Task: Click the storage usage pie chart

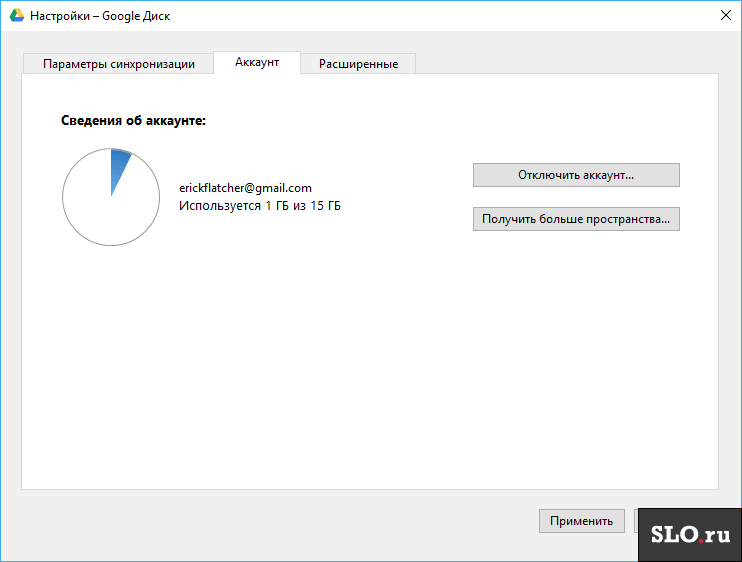Action: pos(111,197)
